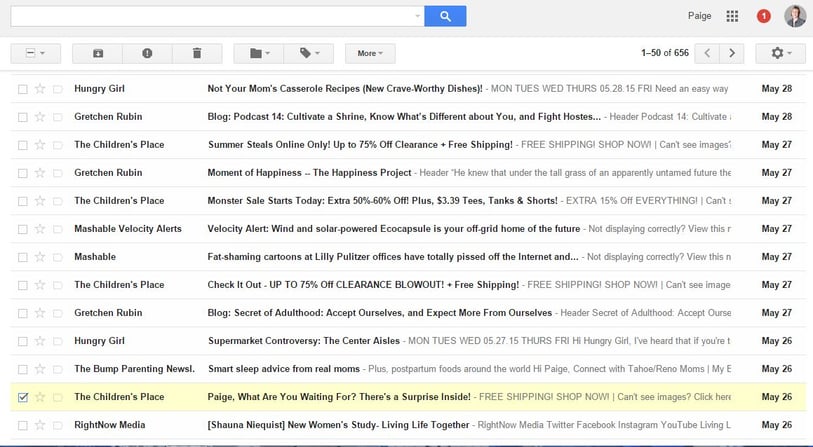This screenshot has width=813, height=447.
Task: Star the Summer Steals Online Only email
Action: (x=40, y=145)
